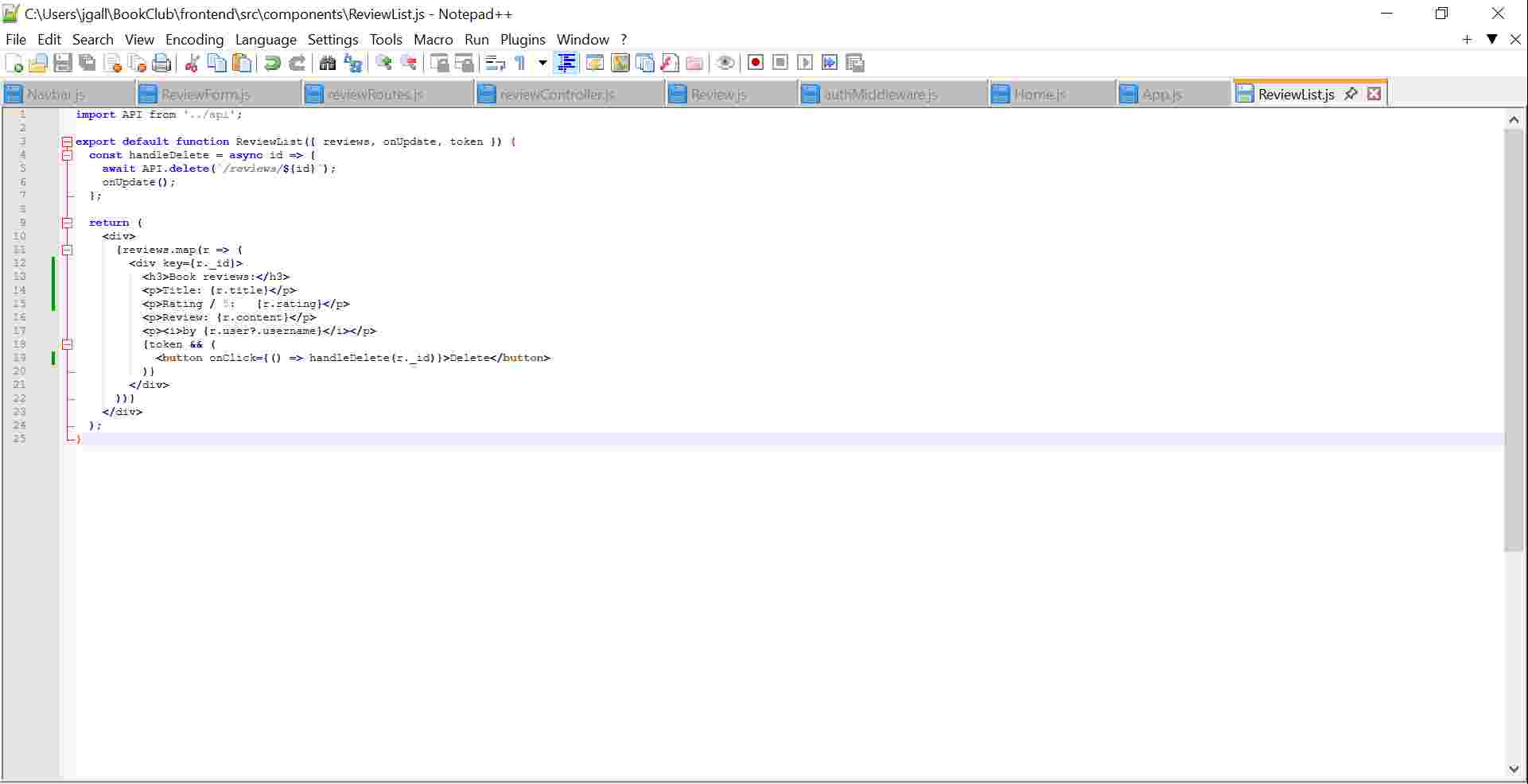The width and height of the screenshot is (1528, 784).
Task: Collapse the handleDelete function fold marker
Action: tap(67, 155)
